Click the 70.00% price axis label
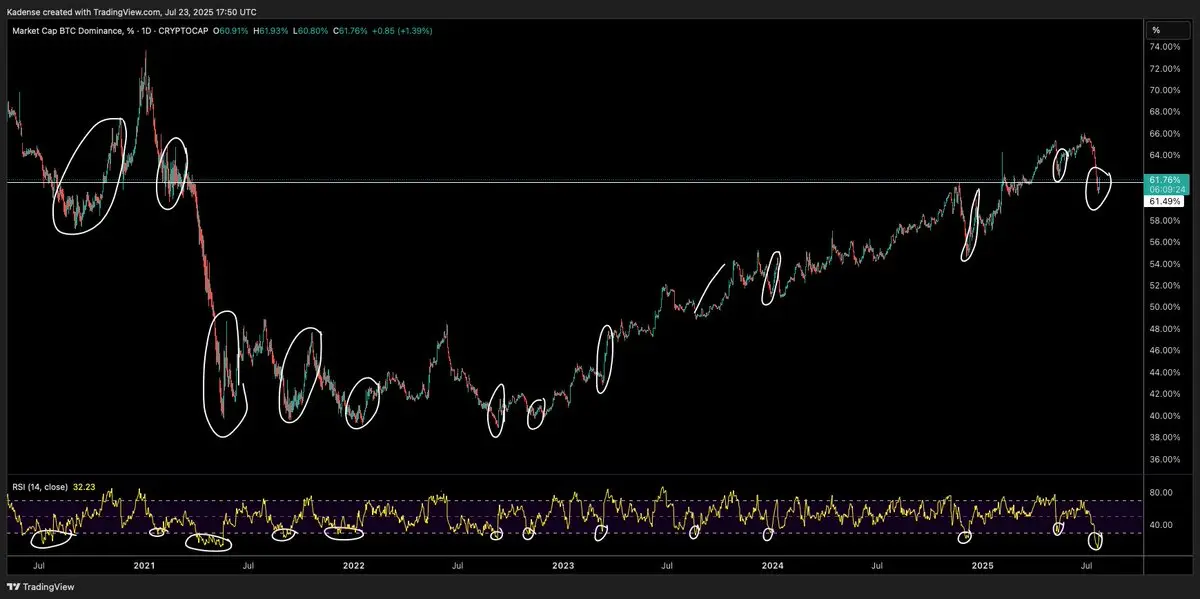This screenshot has height=599, width=1200. [x=1166, y=90]
